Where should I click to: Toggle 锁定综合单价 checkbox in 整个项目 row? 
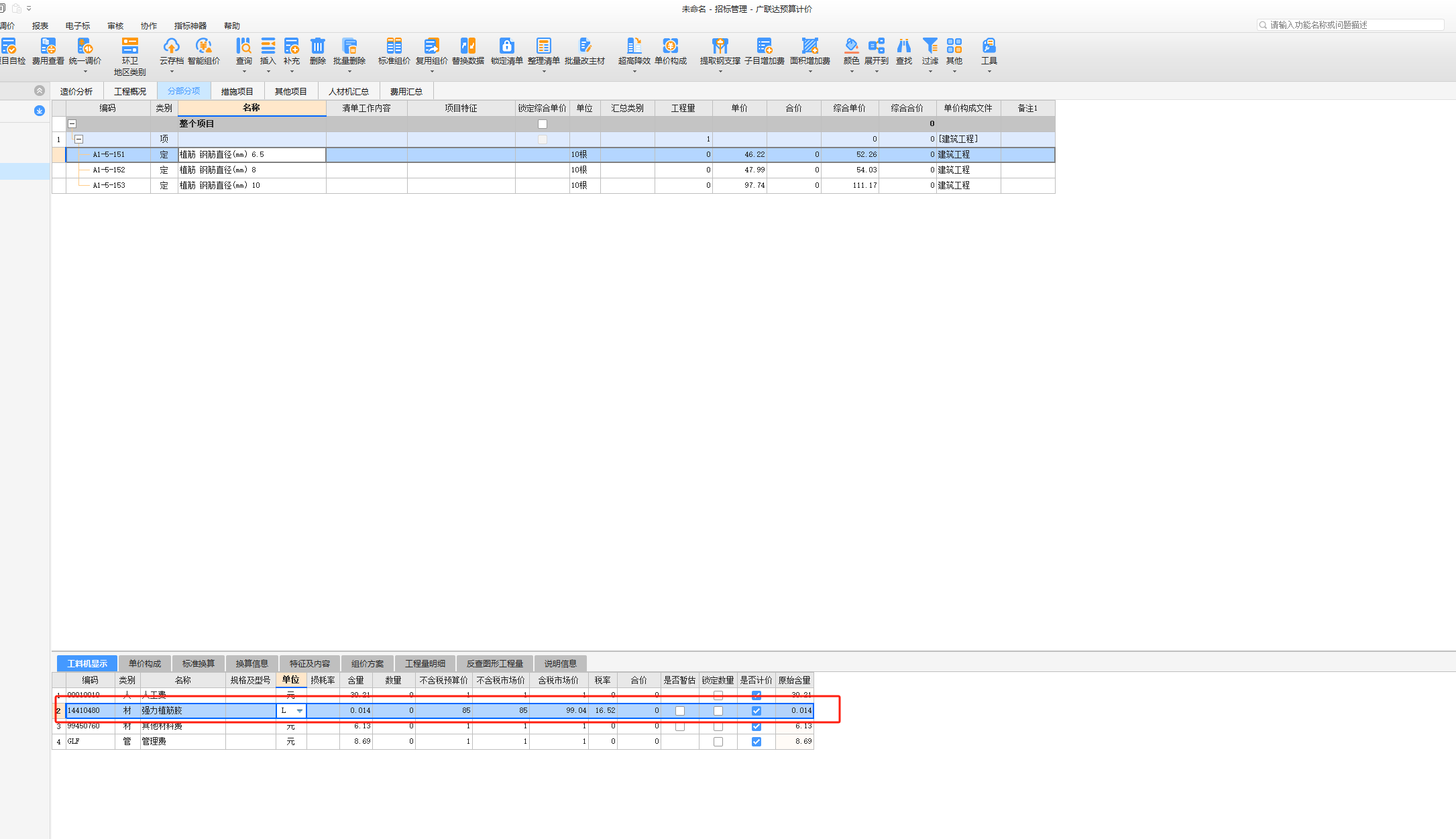coord(543,124)
